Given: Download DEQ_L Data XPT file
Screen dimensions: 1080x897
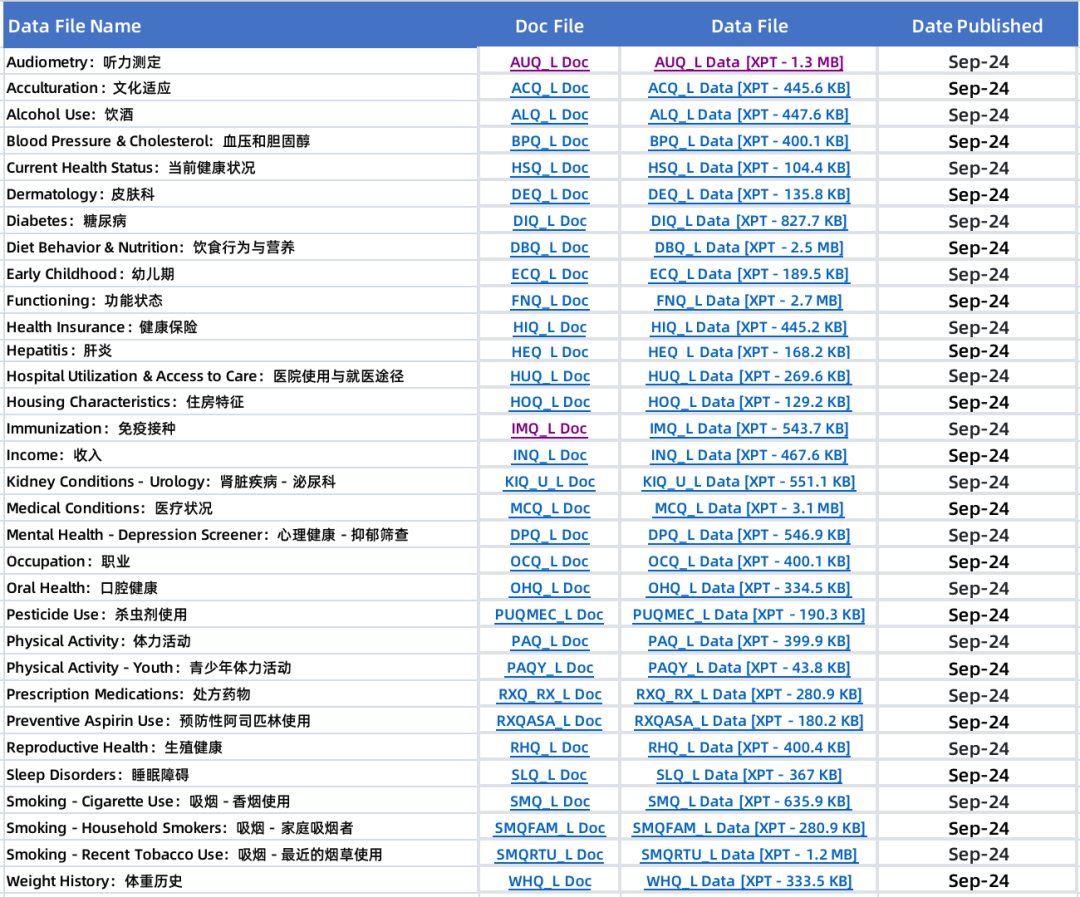Looking at the screenshot, I should pyautogui.click(x=749, y=195).
